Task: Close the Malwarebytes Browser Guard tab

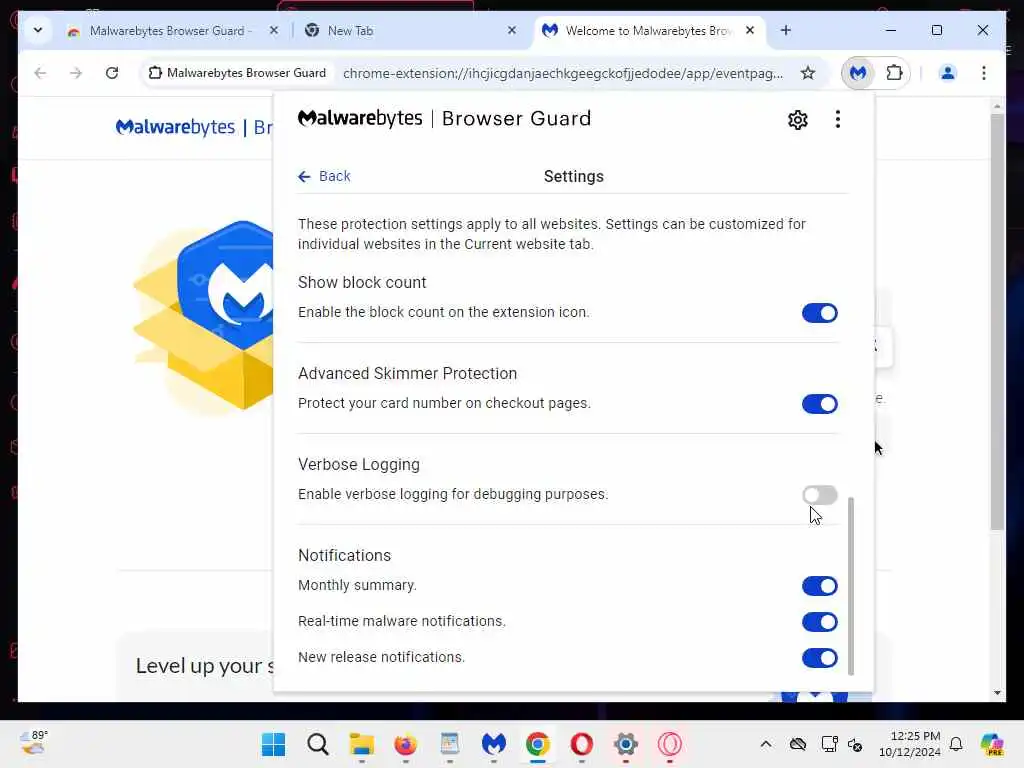Action: click(274, 30)
